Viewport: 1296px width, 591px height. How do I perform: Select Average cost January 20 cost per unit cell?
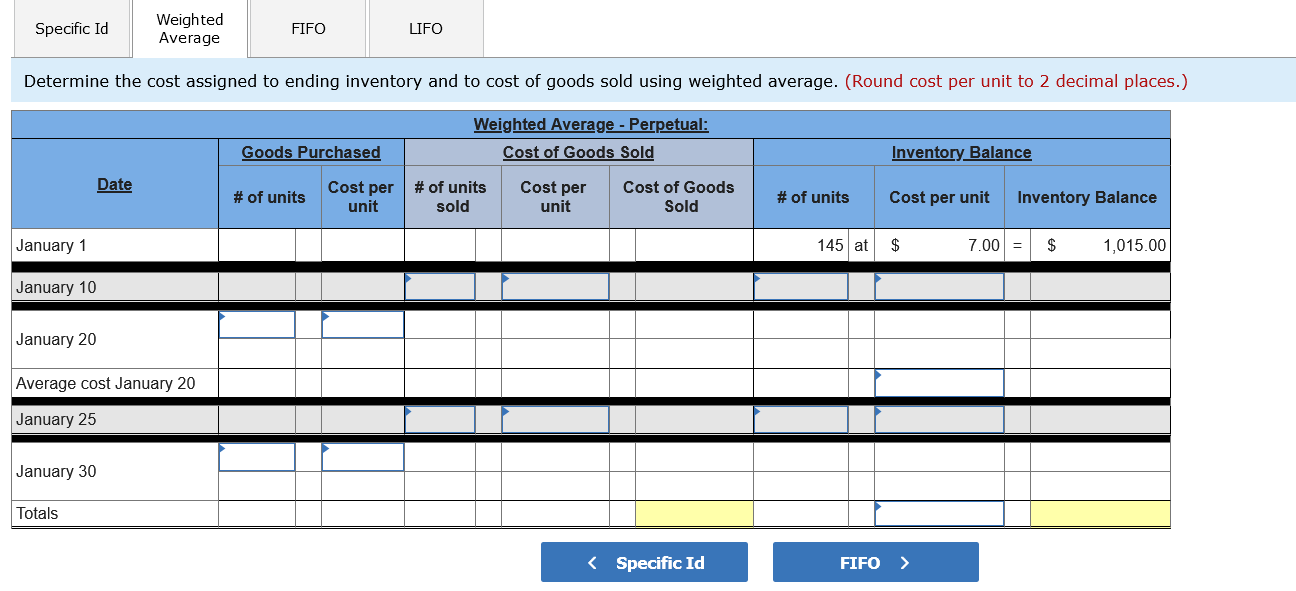pos(939,383)
